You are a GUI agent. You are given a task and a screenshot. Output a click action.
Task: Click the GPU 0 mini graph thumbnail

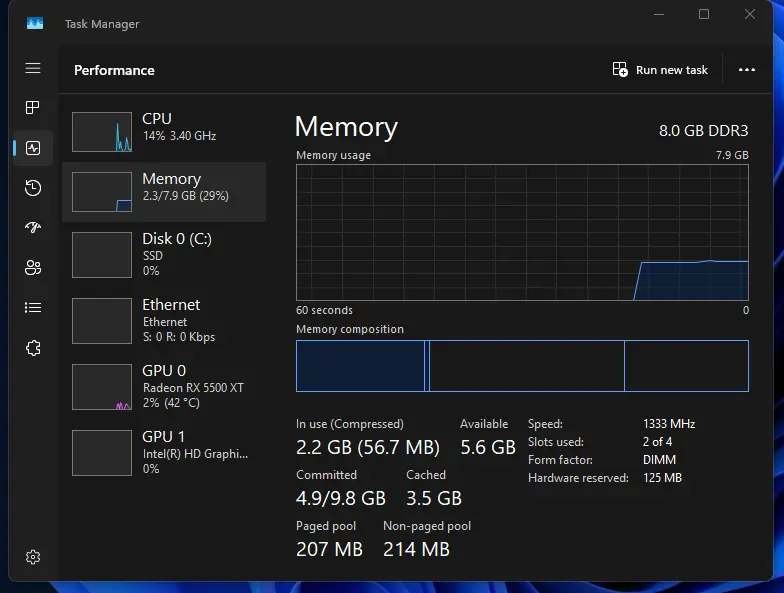tap(102, 387)
